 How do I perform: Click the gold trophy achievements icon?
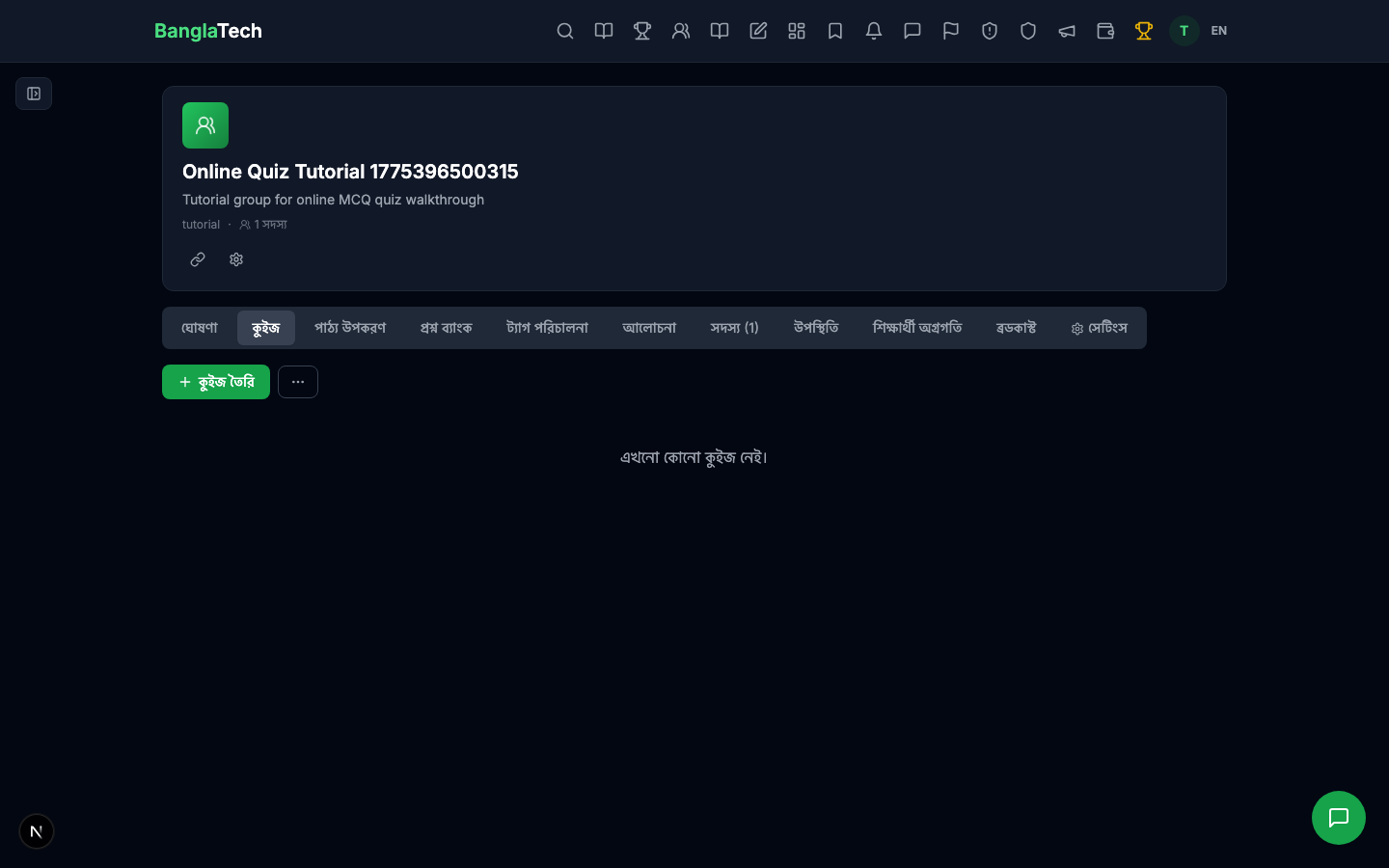tap(1144, 31)
